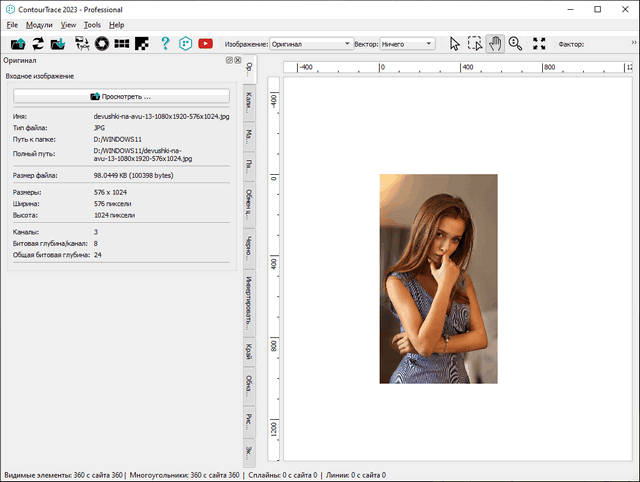Image resolution: width=640 pixels, height=482 pixels.
Task: Click the Сплайны status bar entry
Action: click(282, 475)
